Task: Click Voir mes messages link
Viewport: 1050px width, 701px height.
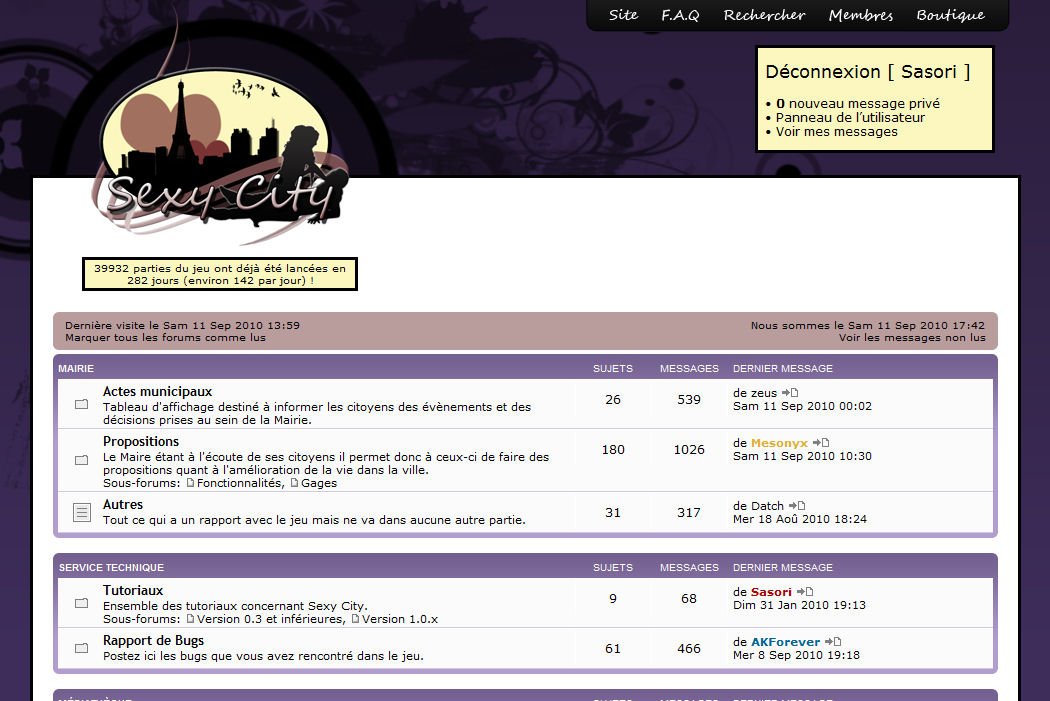Action: tap(836, 131)
